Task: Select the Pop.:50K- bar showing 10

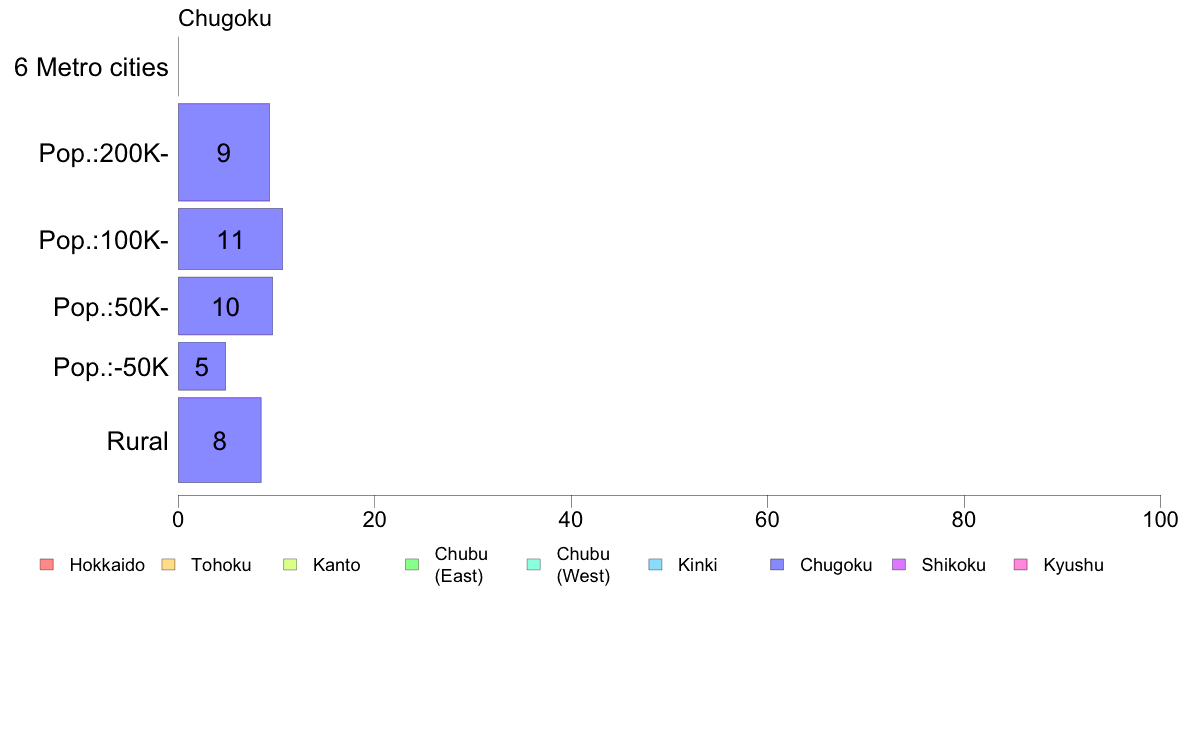Action: click(x=225, y=306)
